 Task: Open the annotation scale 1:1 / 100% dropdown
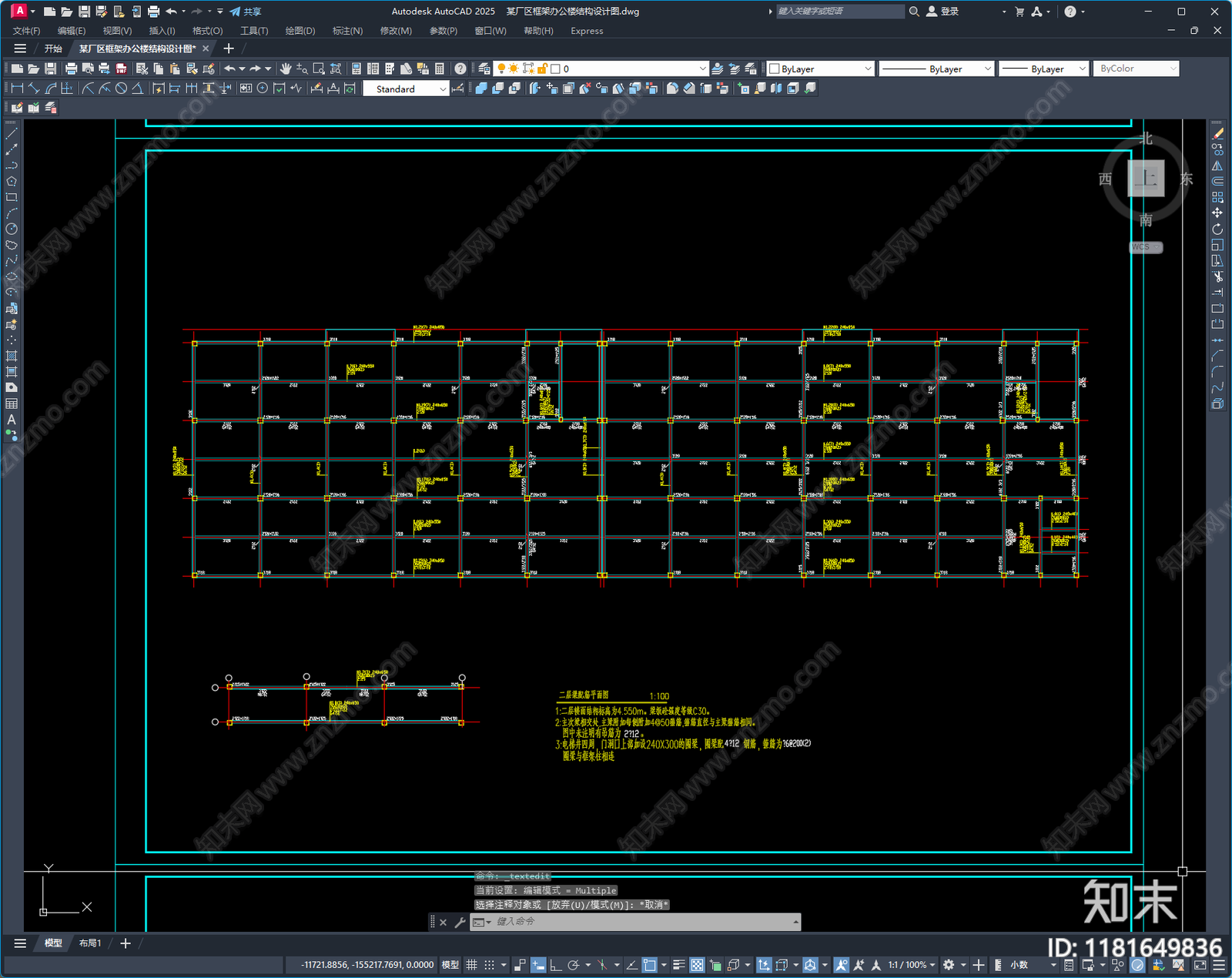tap(912, 965)
